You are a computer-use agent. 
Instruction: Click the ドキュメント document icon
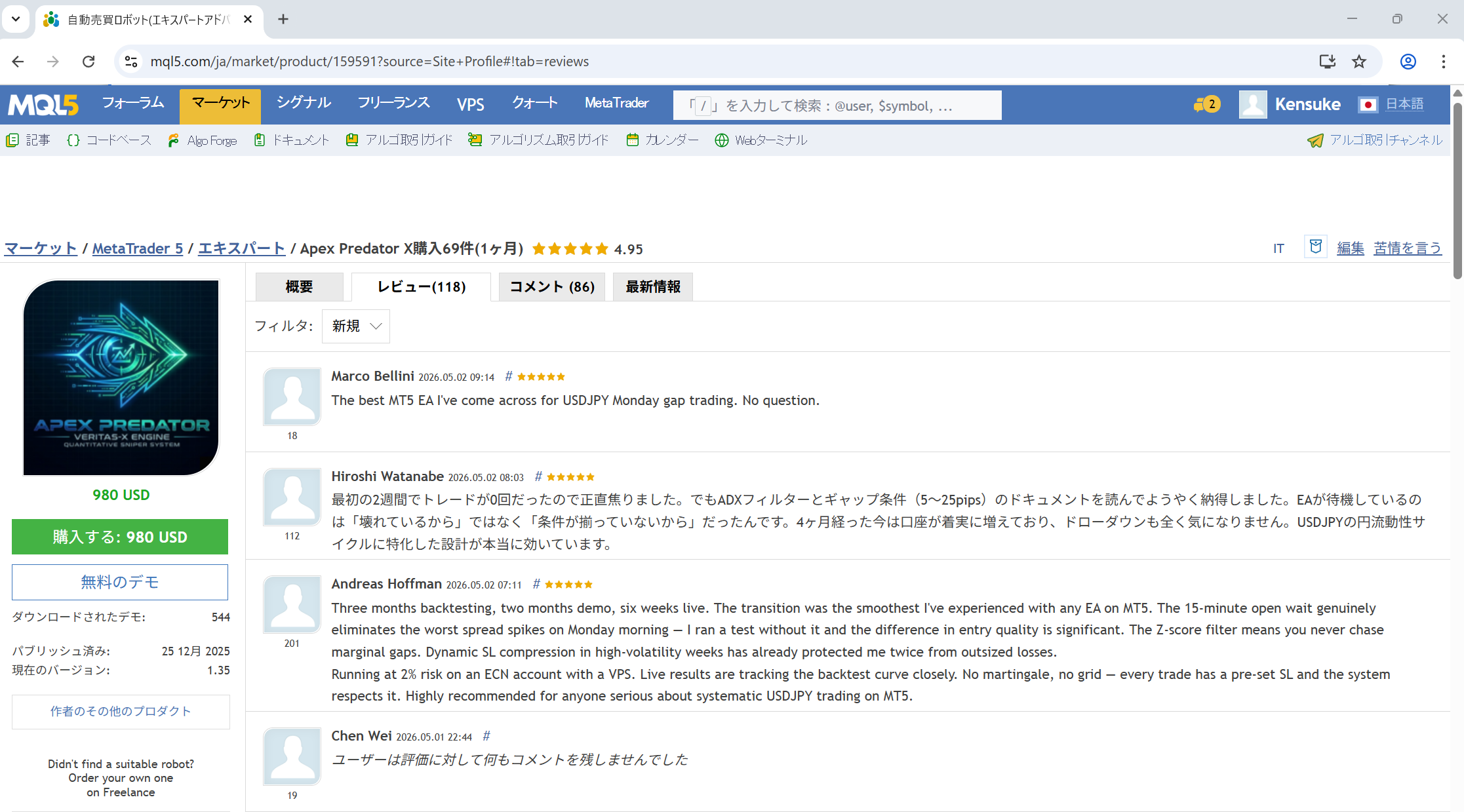coord(260,140)
